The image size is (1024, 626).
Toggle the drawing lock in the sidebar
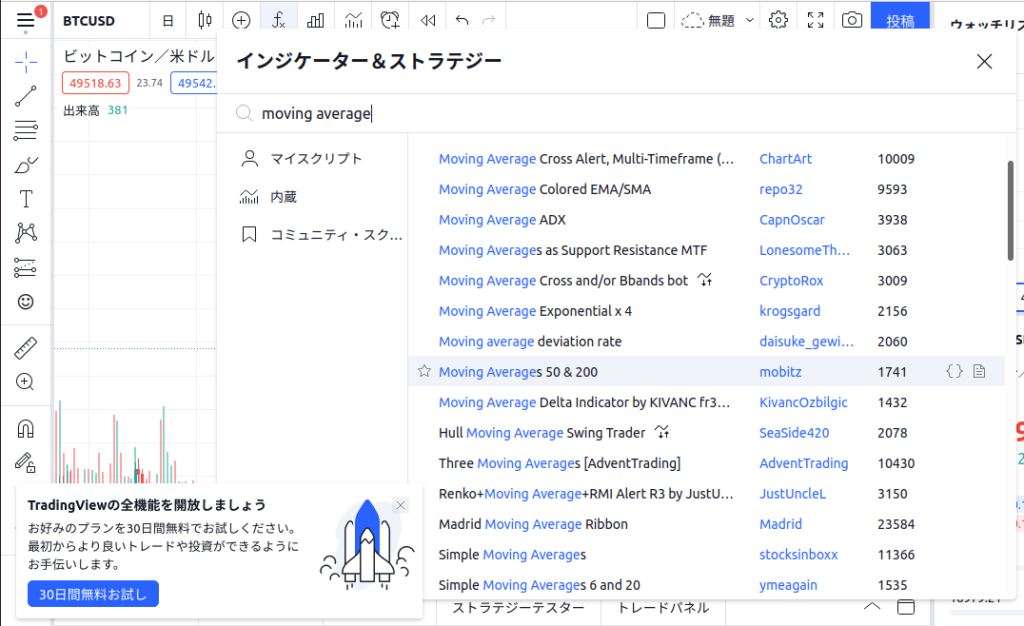pos(27,460)
